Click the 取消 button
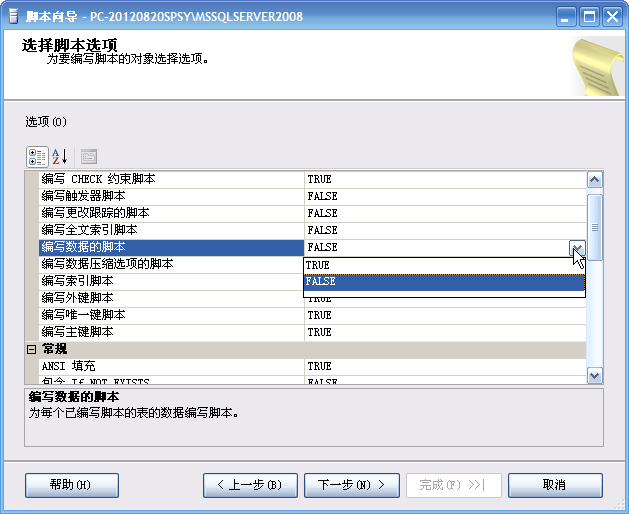This screenshot has height=514, width=629. (x=555, y=485)
